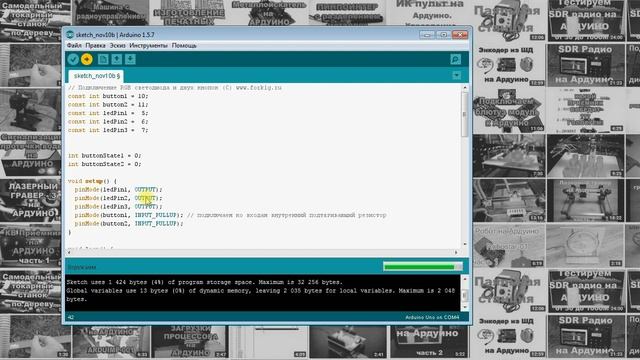Viewport: 640px width, 360px height.
Task: Close the Arduino IDE window
Action: [x=460, y=35]
